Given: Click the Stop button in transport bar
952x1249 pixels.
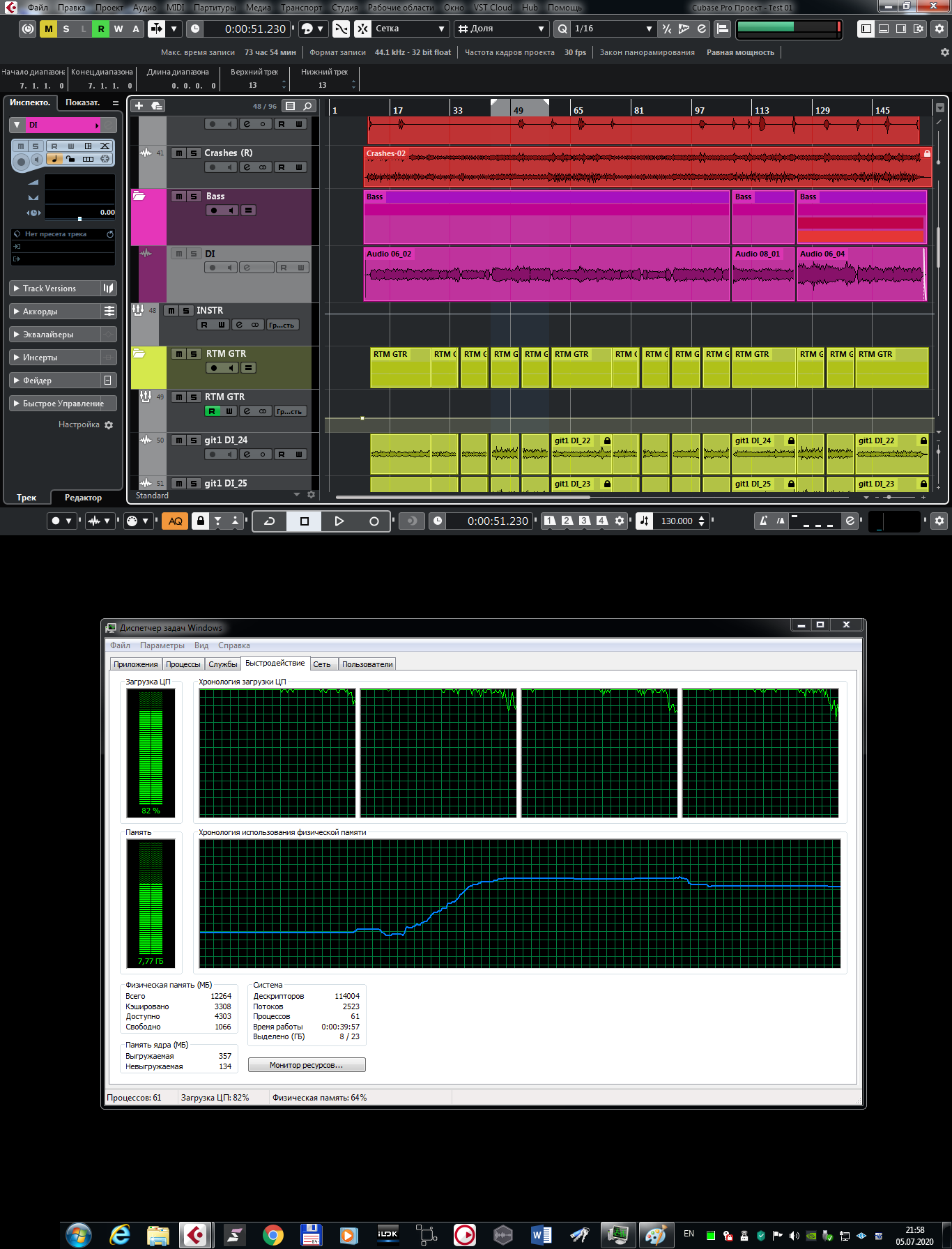Looking at the screenshot, I should (305, 521).
